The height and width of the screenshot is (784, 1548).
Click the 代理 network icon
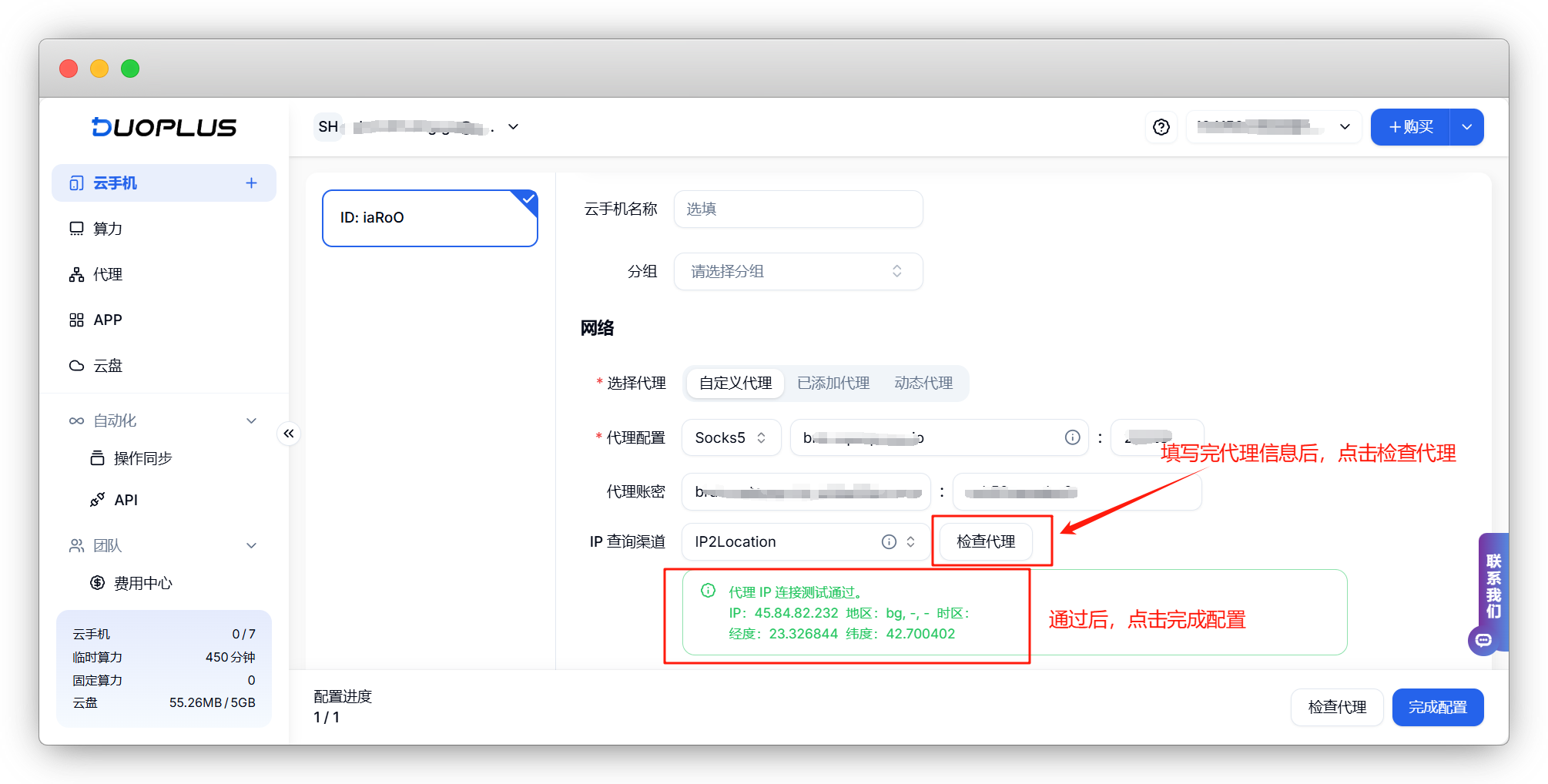(76, 275)
